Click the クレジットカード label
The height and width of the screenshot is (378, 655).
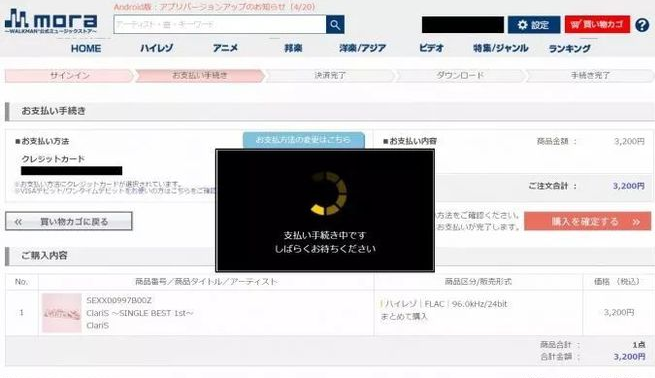coord(53,159)
